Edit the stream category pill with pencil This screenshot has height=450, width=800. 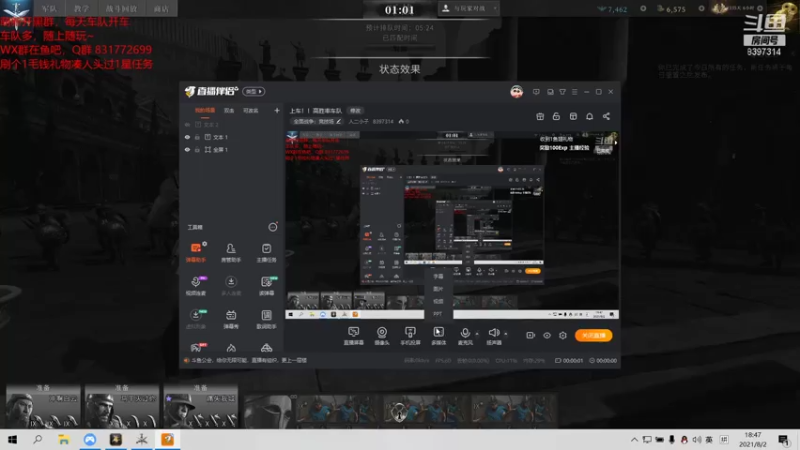[316, 121]
